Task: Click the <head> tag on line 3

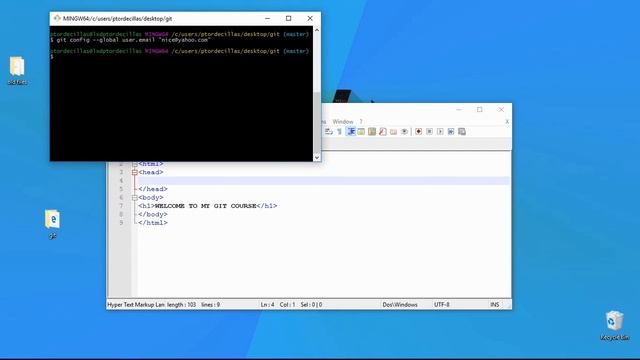Action: coord(151,172)
